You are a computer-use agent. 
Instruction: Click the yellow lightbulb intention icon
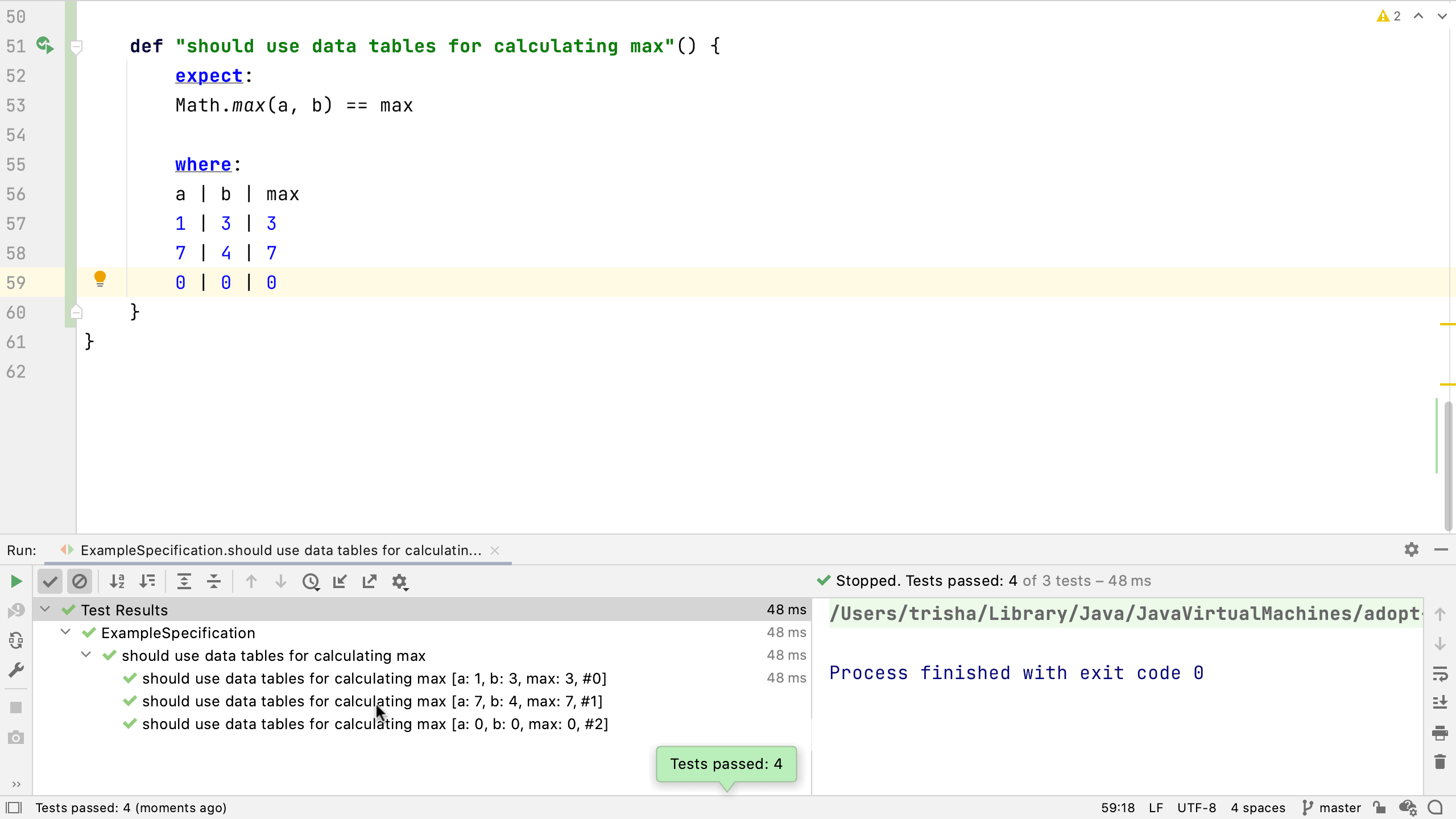coord(100,279)
